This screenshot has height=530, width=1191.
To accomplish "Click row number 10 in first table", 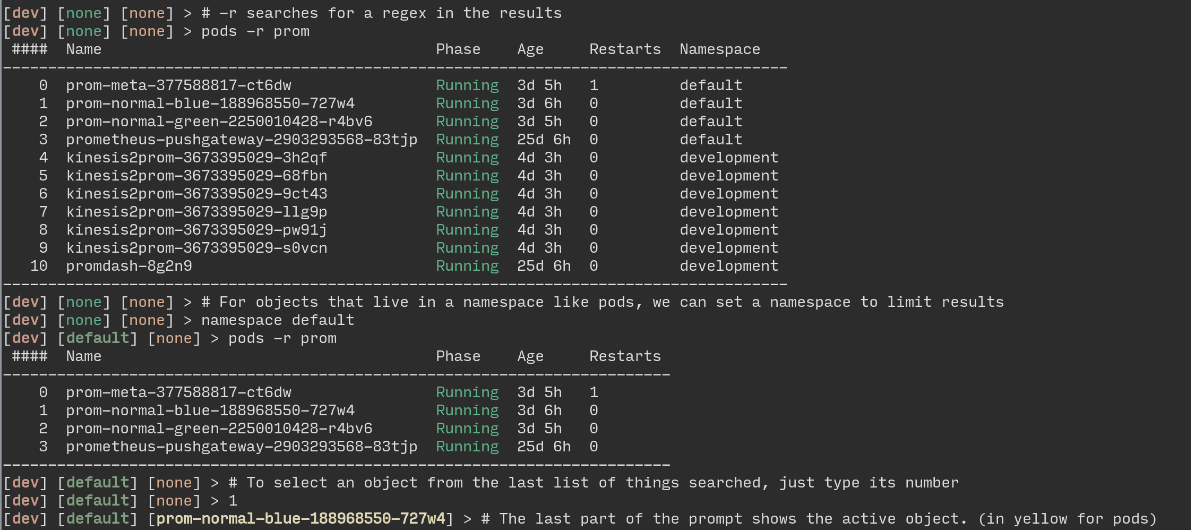I will point(39,266).
